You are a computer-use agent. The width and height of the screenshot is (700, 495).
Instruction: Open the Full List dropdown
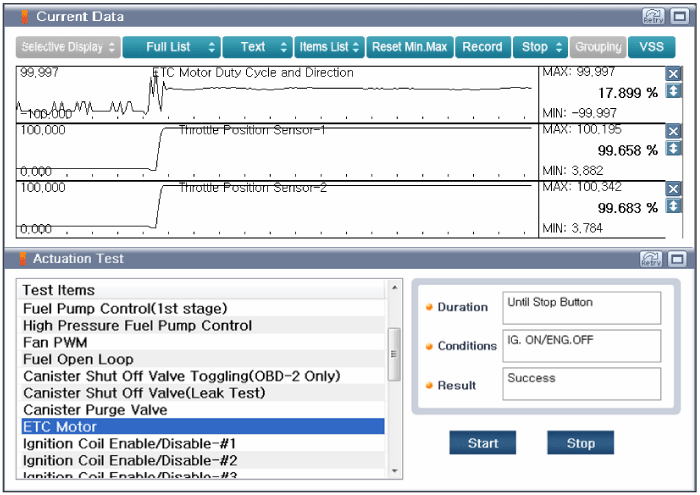point(171,47)
